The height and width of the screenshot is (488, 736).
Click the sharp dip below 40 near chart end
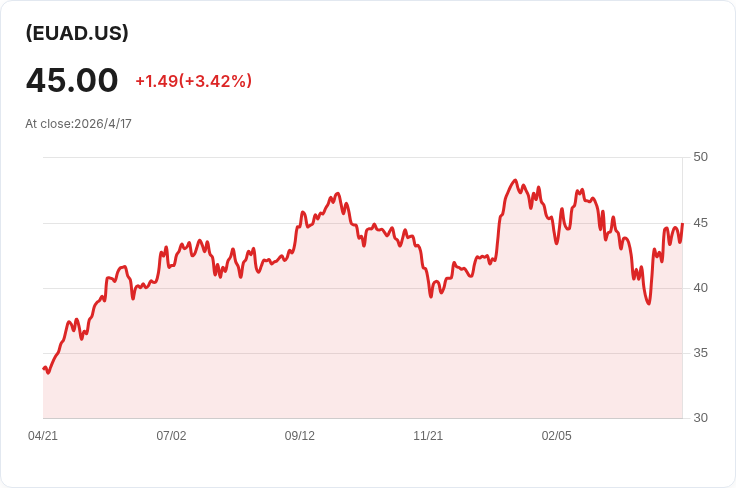(x=649, y=304)
